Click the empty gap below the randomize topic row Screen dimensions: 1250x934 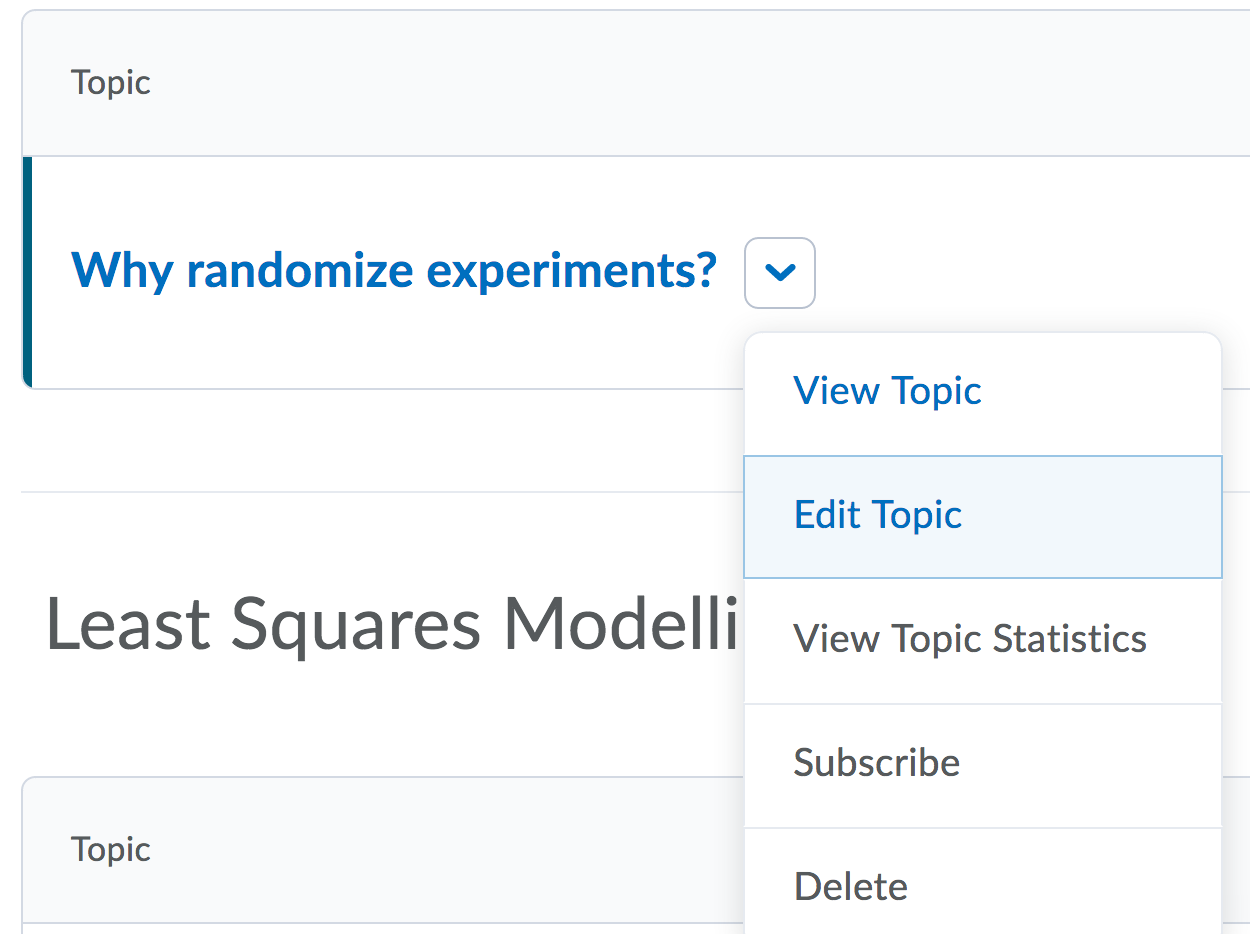[x=380, y=440]
